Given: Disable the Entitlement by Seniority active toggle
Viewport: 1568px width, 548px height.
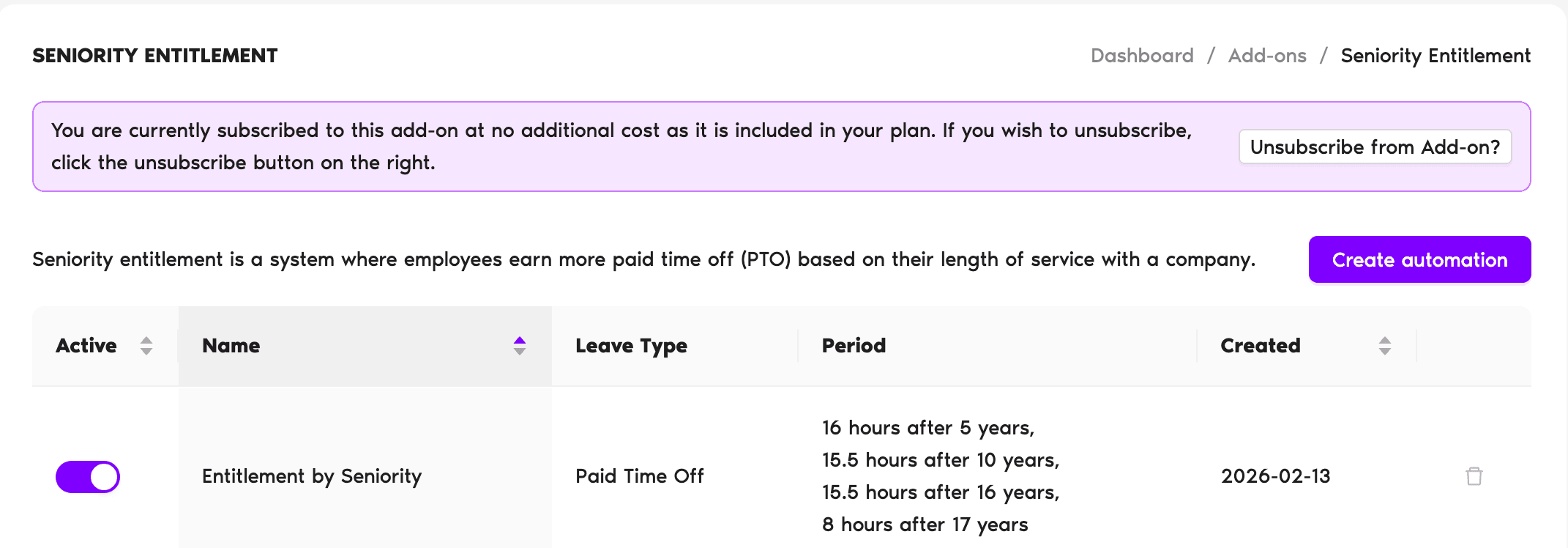Looking at the screenshot, I should point(88,477).
